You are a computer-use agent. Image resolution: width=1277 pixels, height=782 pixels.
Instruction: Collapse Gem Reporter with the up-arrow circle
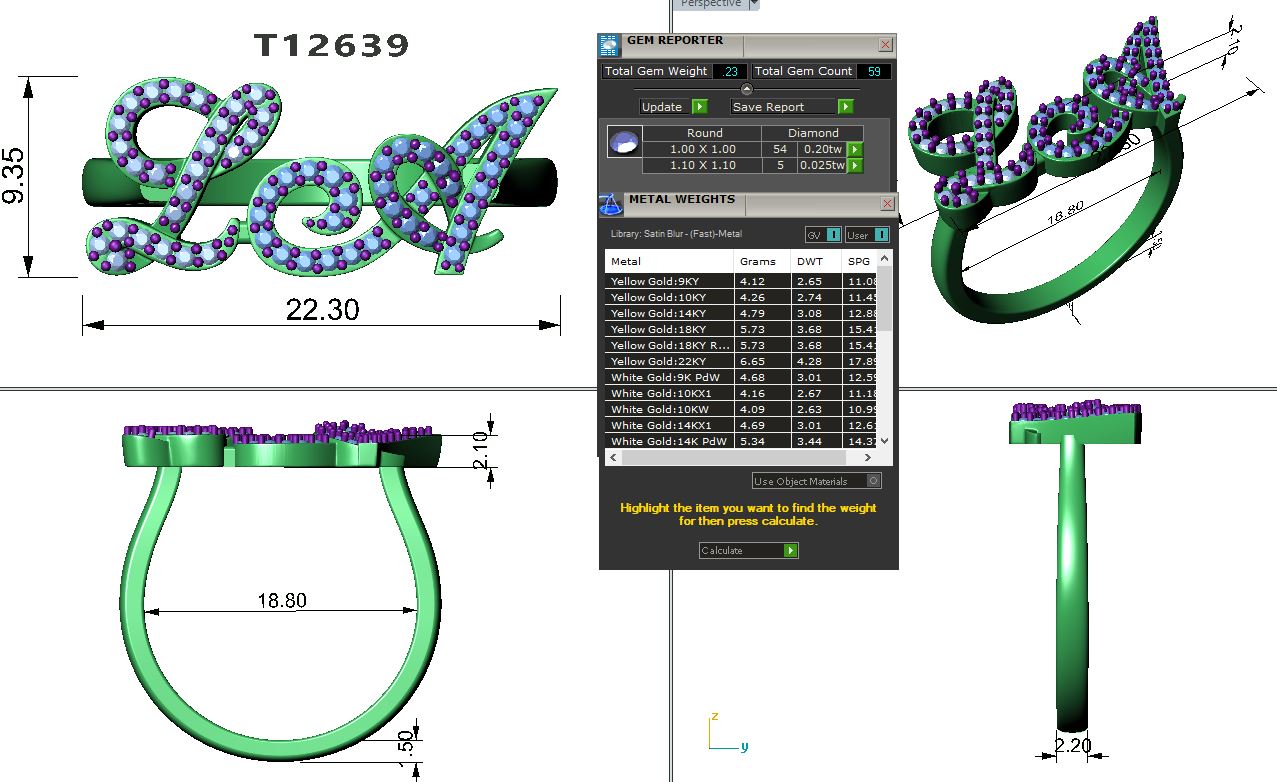point(747,90)
